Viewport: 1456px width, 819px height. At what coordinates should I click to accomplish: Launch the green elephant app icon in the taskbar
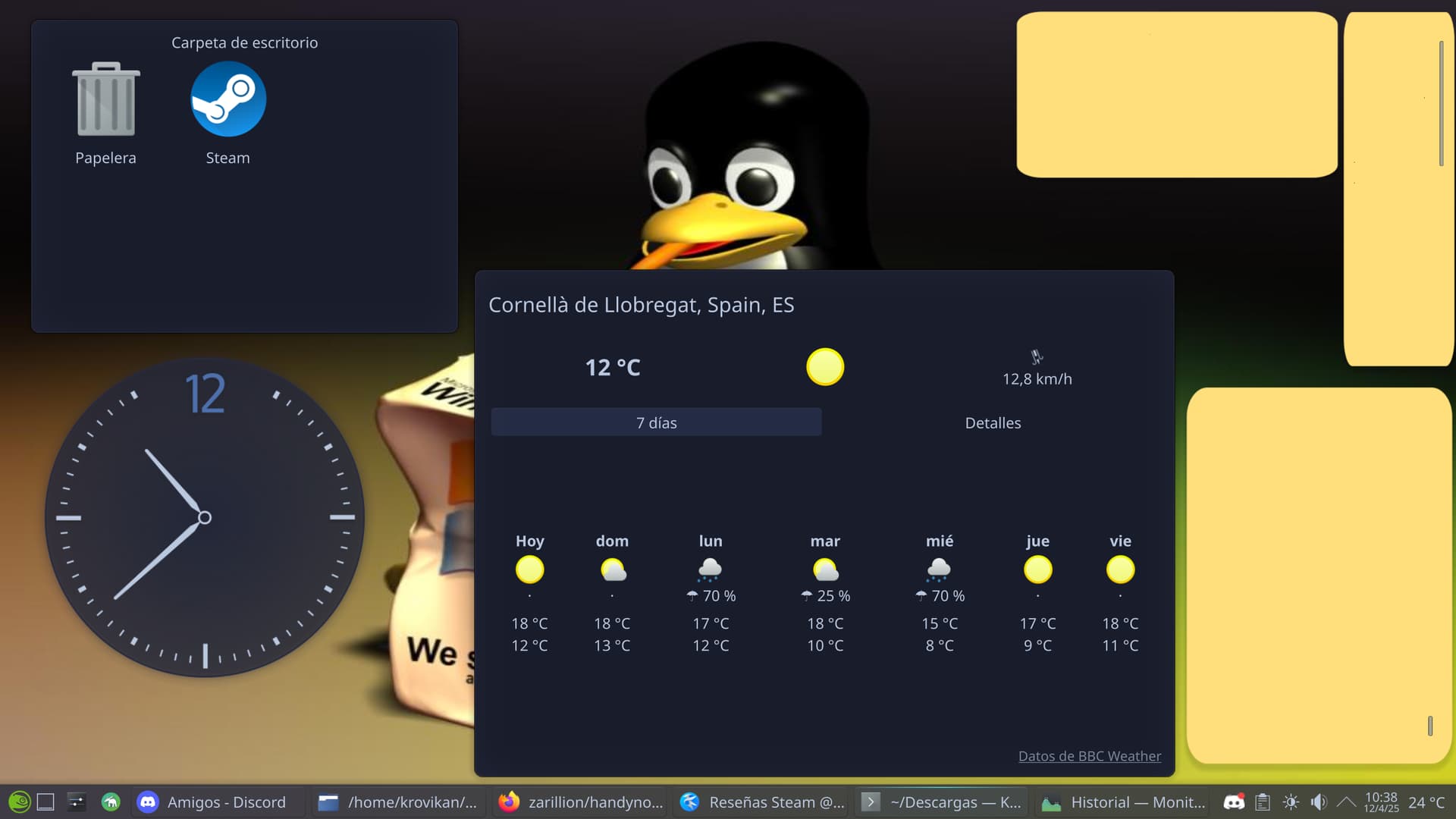click(x=111, y=802)
